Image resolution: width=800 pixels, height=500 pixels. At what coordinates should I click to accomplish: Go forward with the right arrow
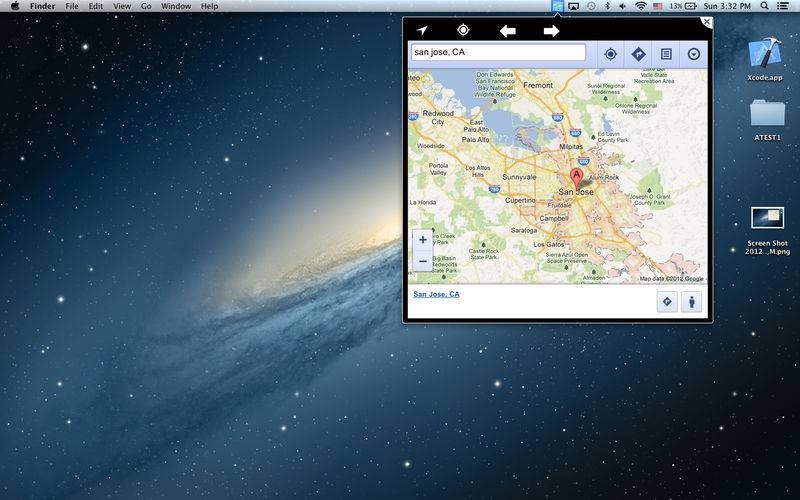click(551, 31)
